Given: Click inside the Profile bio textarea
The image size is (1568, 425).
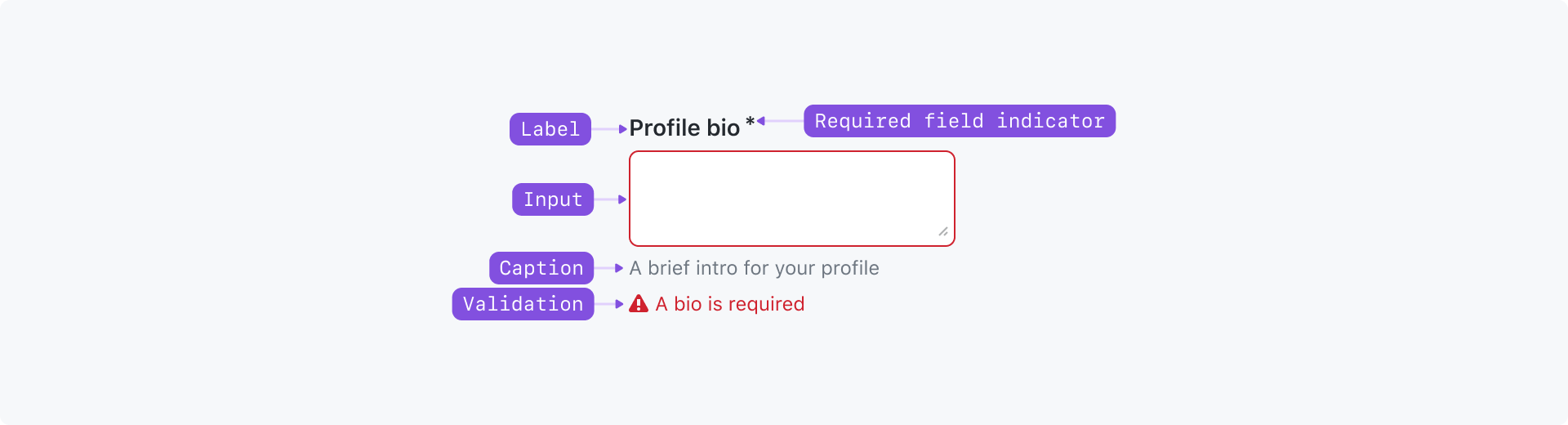Looking at the screenshot, I should pos(791,199).
